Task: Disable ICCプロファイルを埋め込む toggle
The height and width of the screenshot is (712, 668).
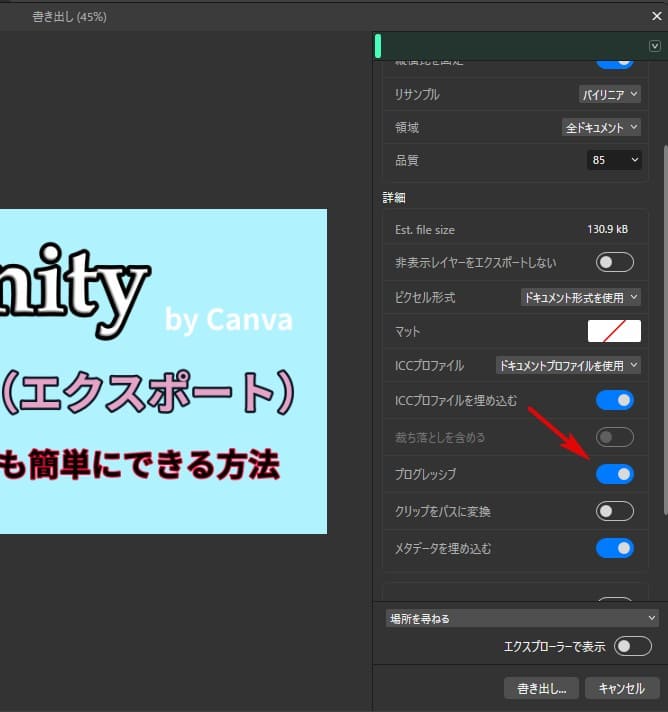Action: click(x=615, y=401)
